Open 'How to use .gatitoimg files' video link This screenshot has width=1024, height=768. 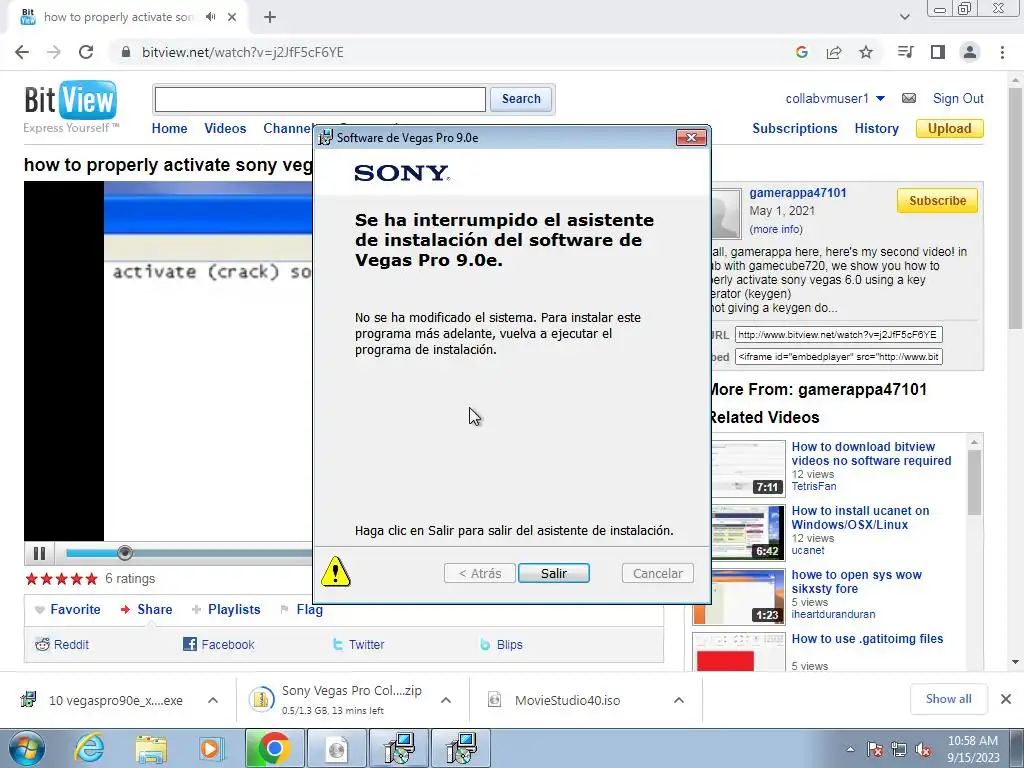tap(867, 639)
